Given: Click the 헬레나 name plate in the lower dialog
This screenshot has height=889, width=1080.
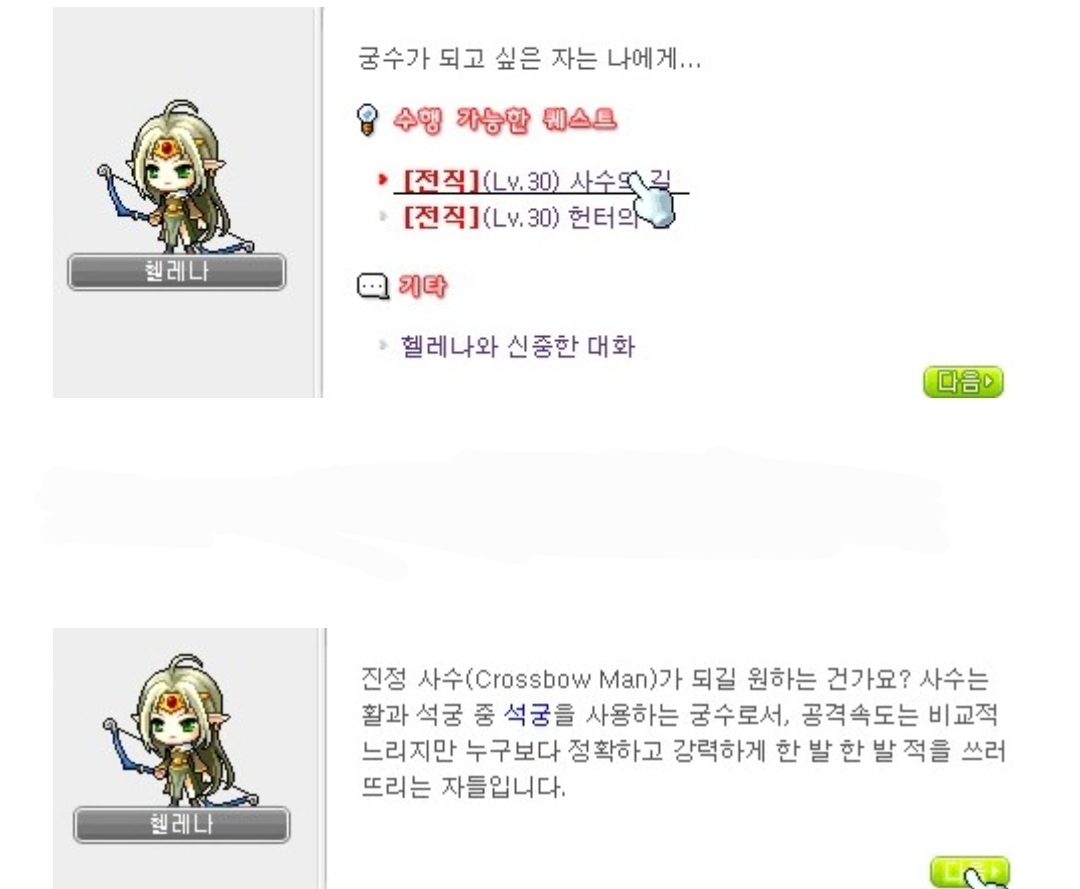Looking at the screenshot, I should click(x=181, y=824).
